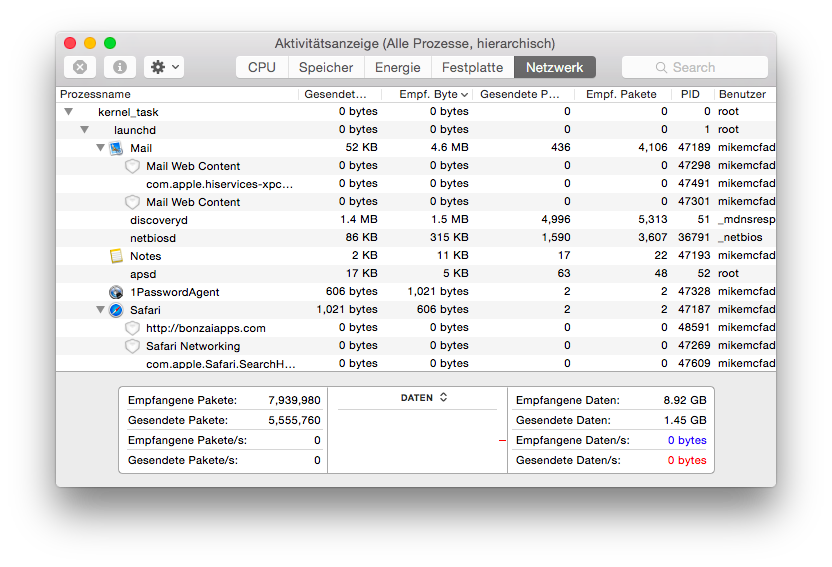Viewport: 832px width, 567px height.
Task: Open the DATEN graph selector popup
Action: (x=424, y=398)
